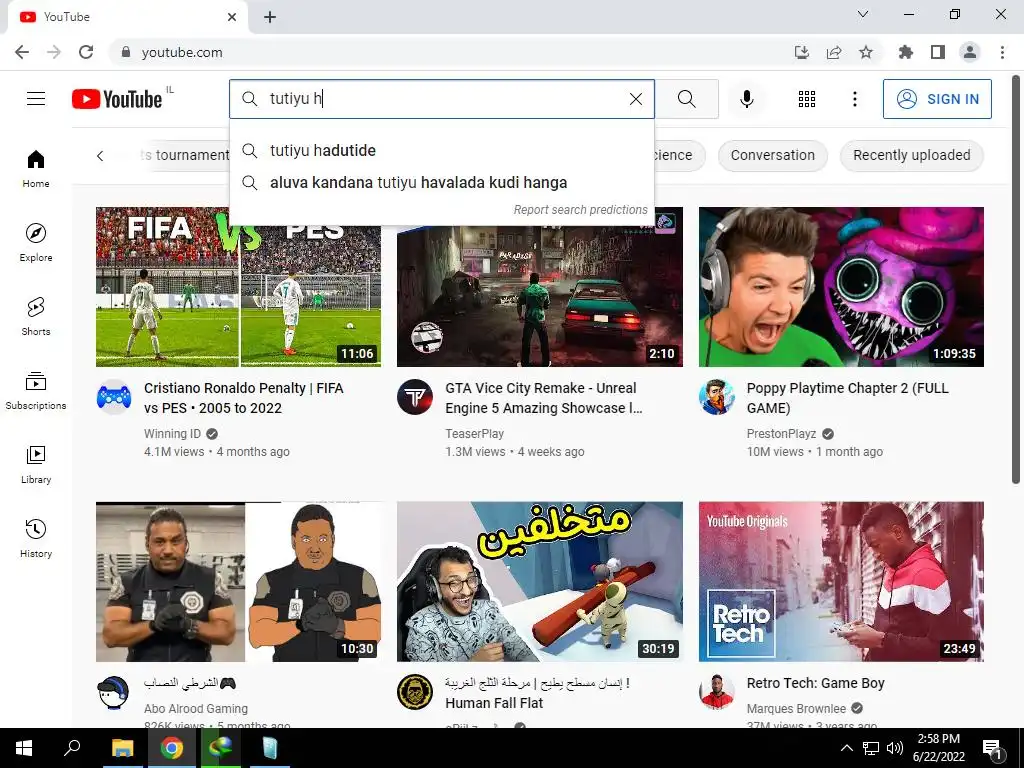Open the Poppy Playtime Chapter 2 thumbnail
This screenshot has width=1024, height=768.
click(841, 287)
